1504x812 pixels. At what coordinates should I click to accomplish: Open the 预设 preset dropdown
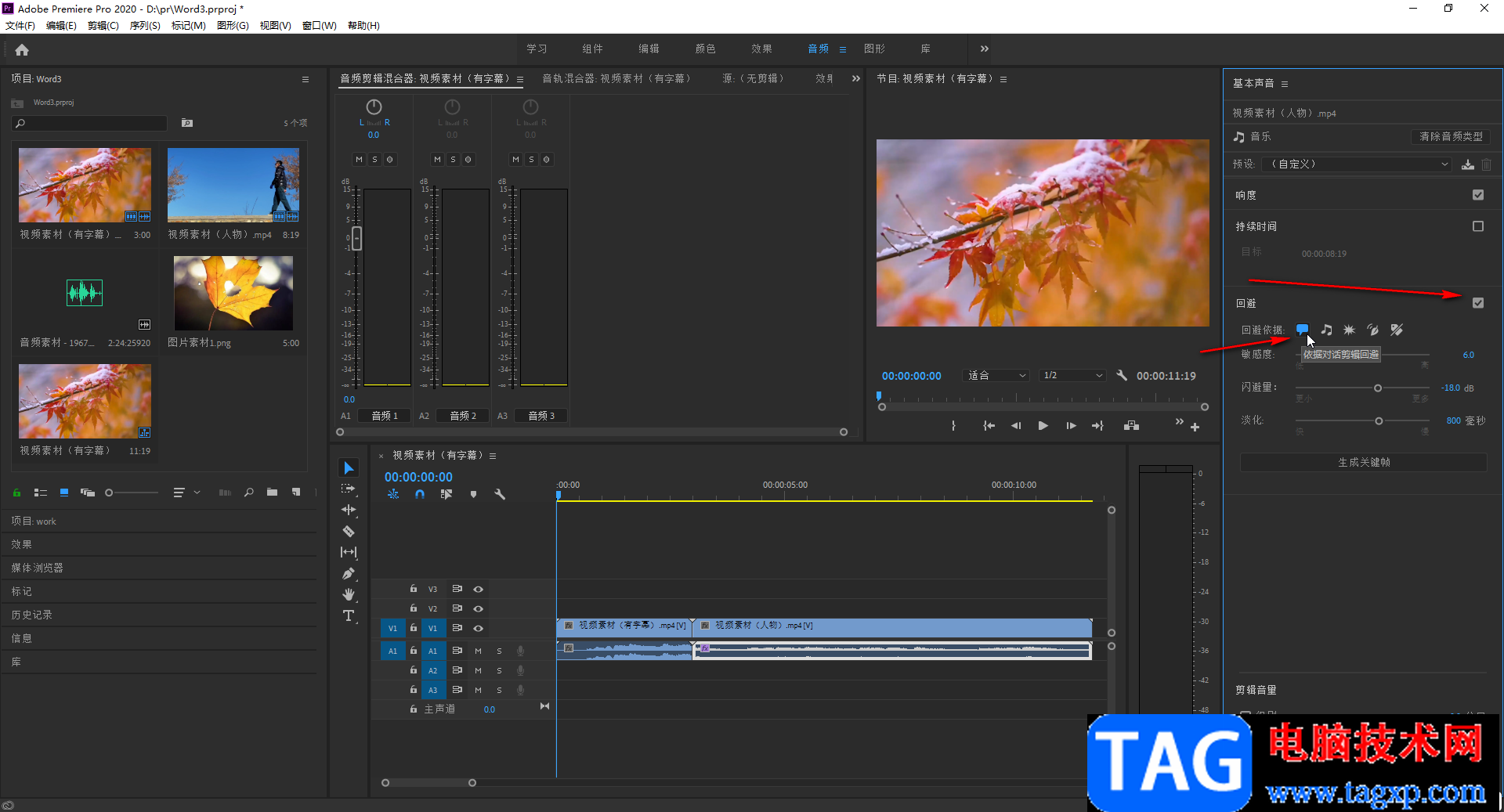[x=1358, y=164]
